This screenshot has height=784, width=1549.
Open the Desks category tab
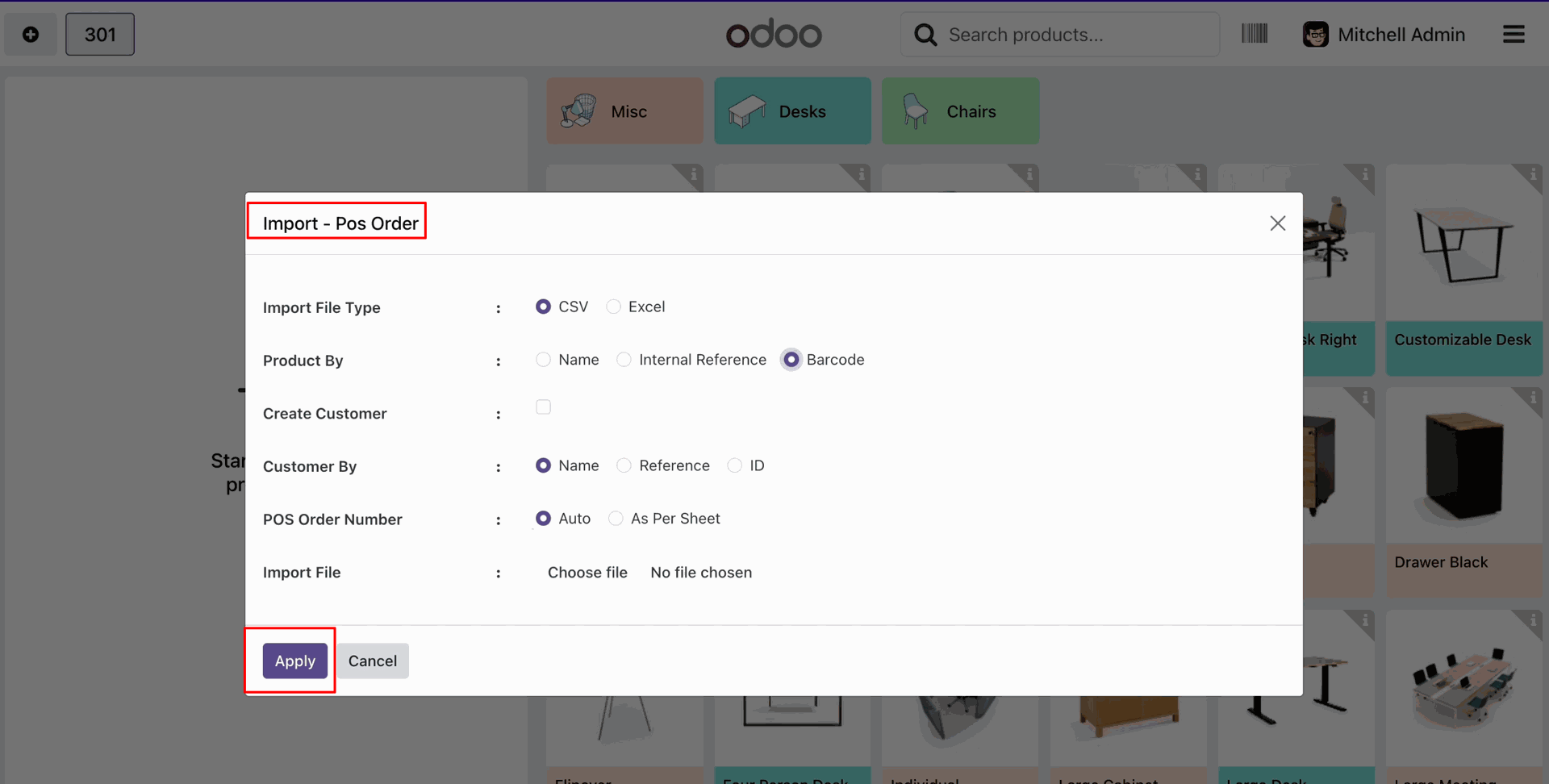coord(792,111)
